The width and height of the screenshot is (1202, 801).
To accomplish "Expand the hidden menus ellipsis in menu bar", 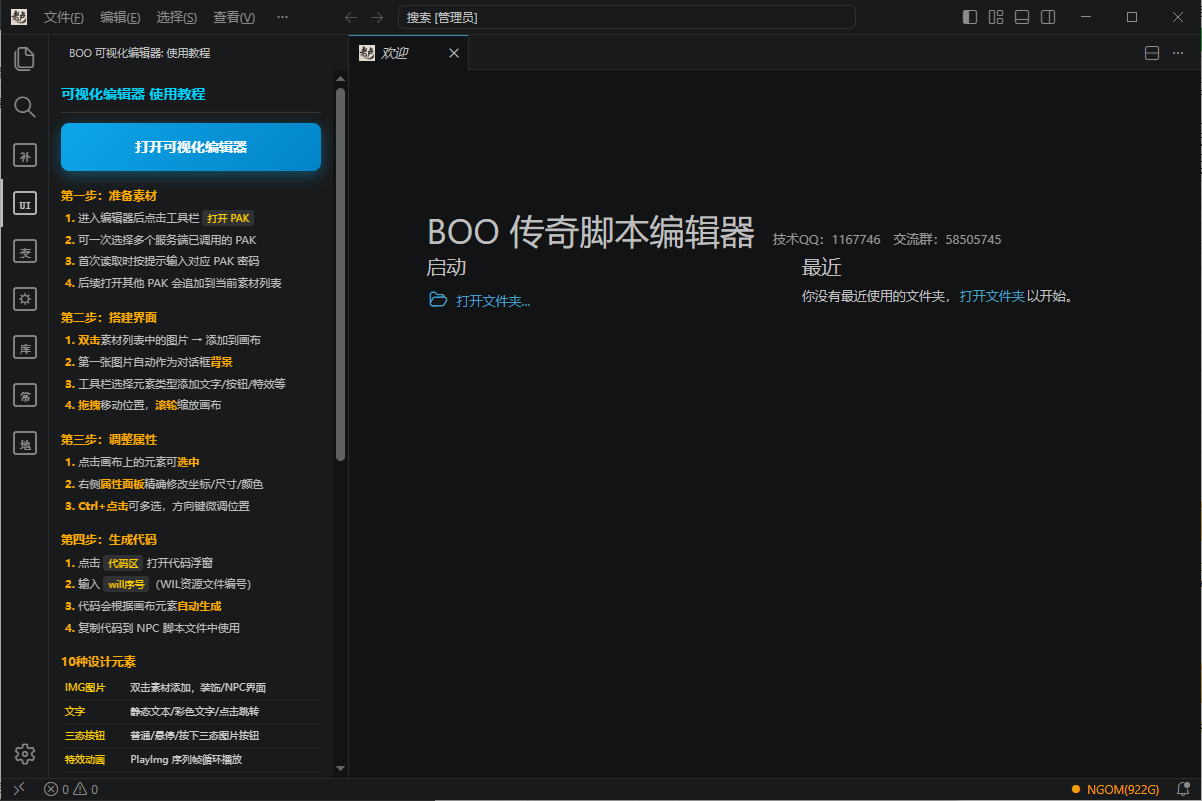I will point(282,17).
